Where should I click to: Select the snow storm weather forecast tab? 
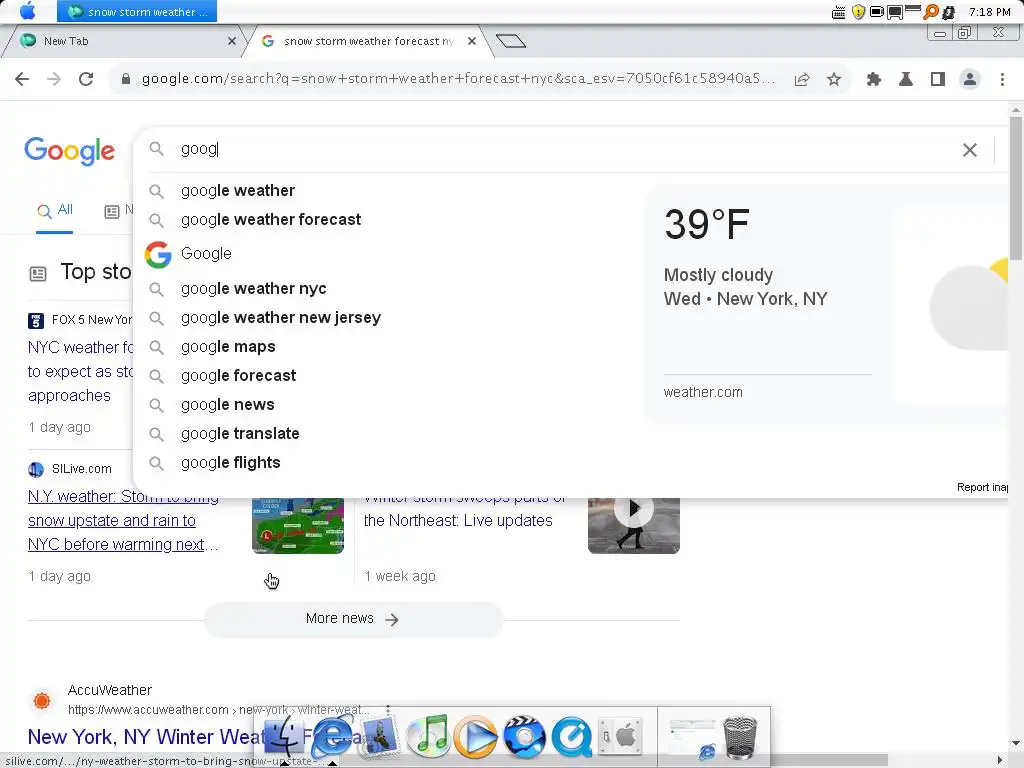(366, 41)
